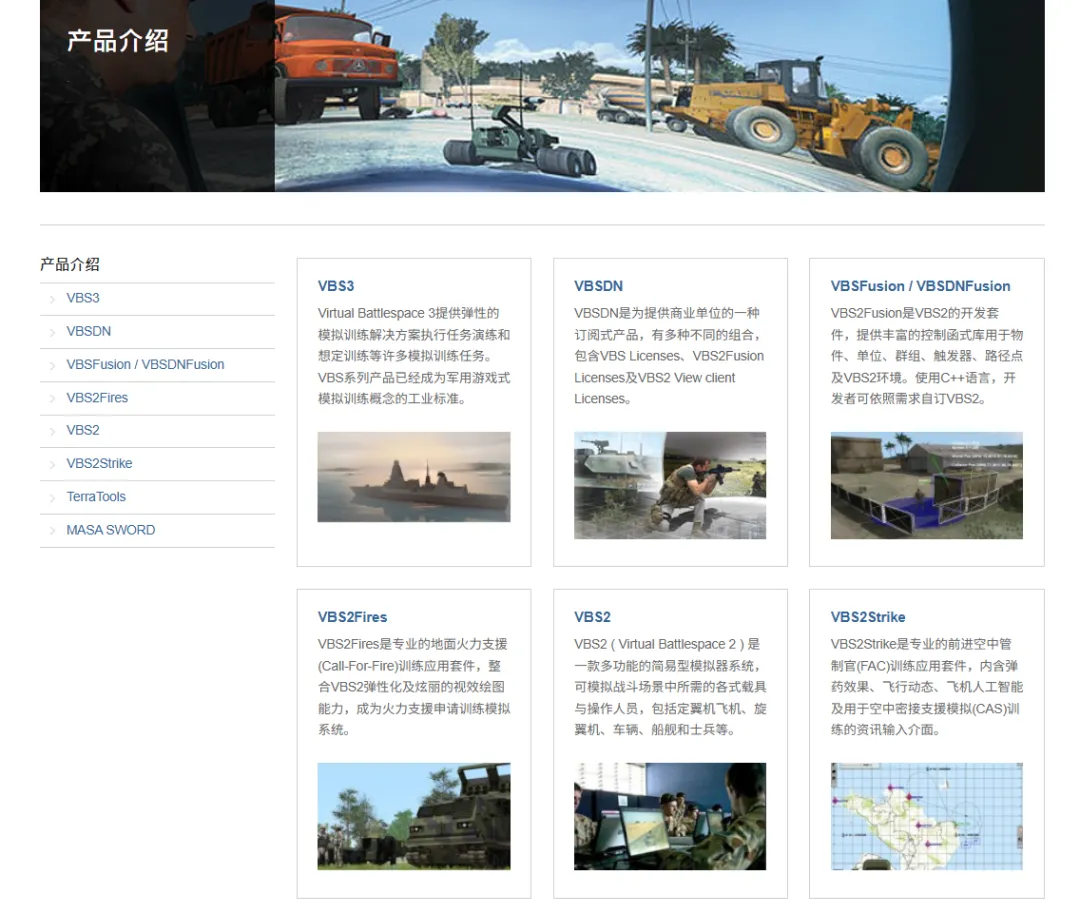Open the VBS3 card title

pyautogui.click(x=335, y=286)
